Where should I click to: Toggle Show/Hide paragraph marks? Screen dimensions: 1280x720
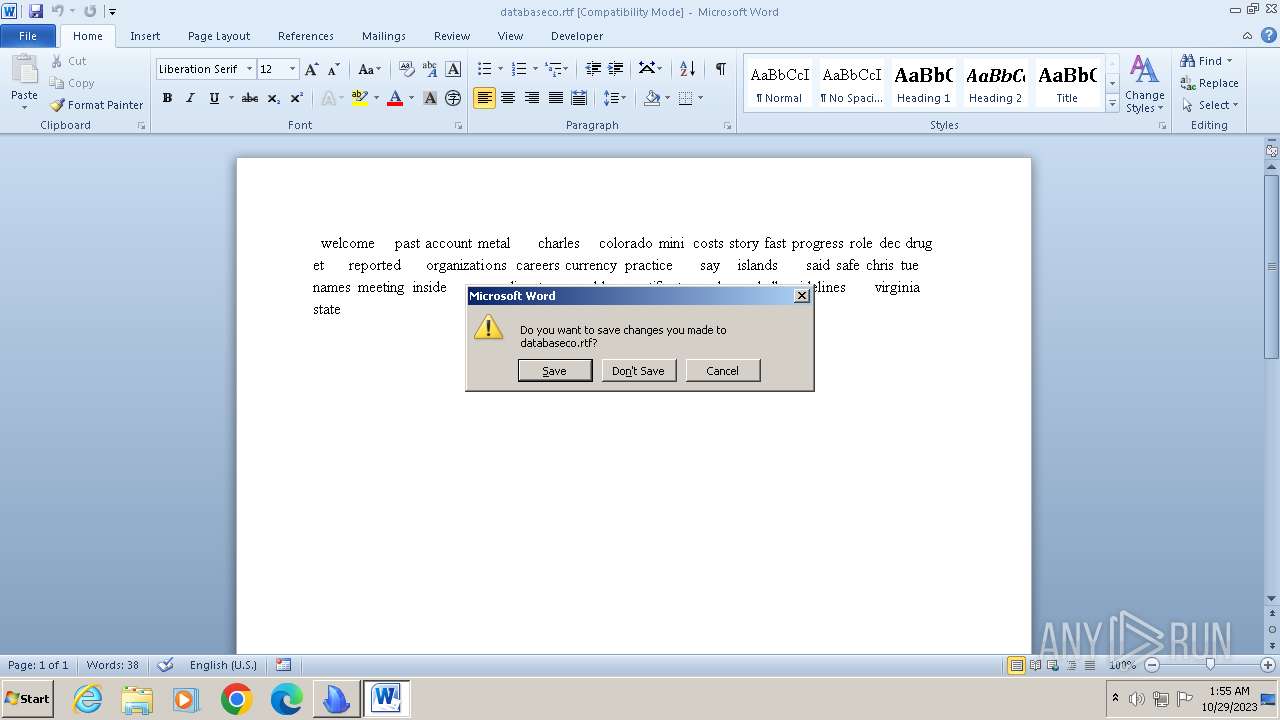tap(720, 69)
